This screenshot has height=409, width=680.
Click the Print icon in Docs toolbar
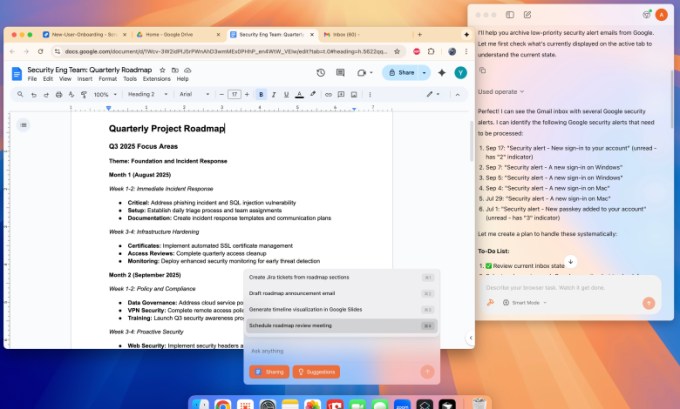[x=59, y=95]
